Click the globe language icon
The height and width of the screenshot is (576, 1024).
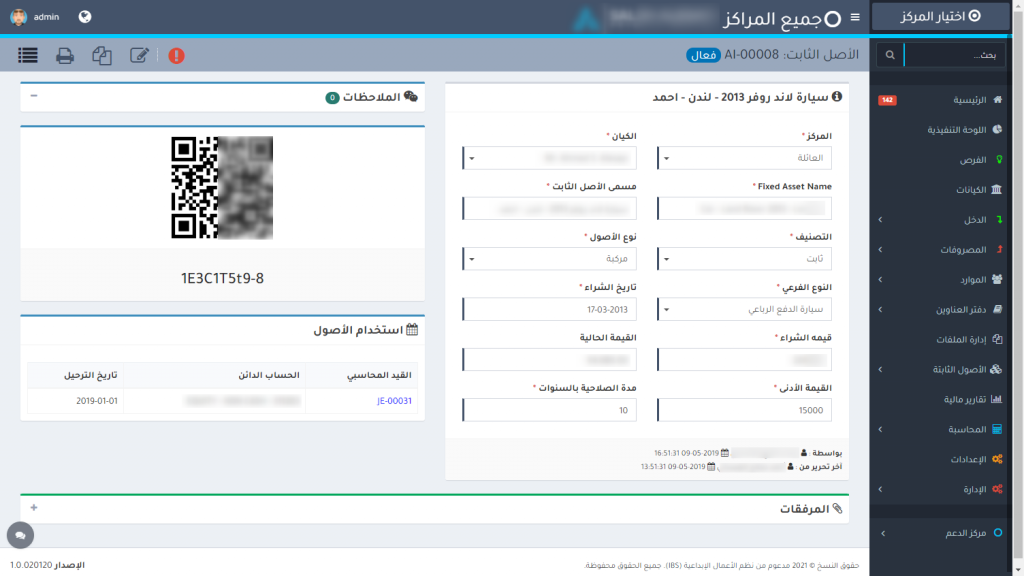(85, 17)
